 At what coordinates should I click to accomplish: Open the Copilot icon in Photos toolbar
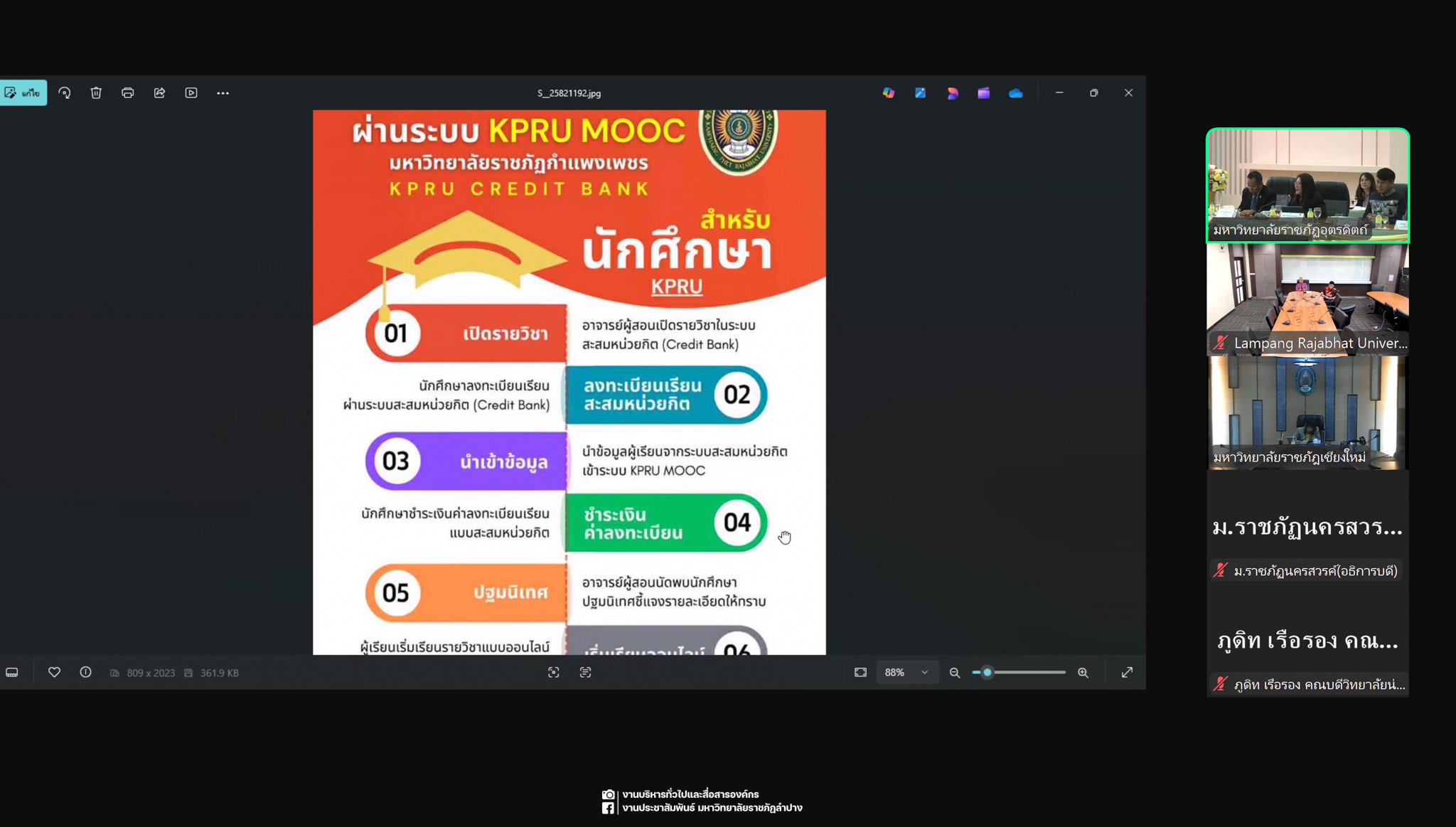tap(889, 92)
